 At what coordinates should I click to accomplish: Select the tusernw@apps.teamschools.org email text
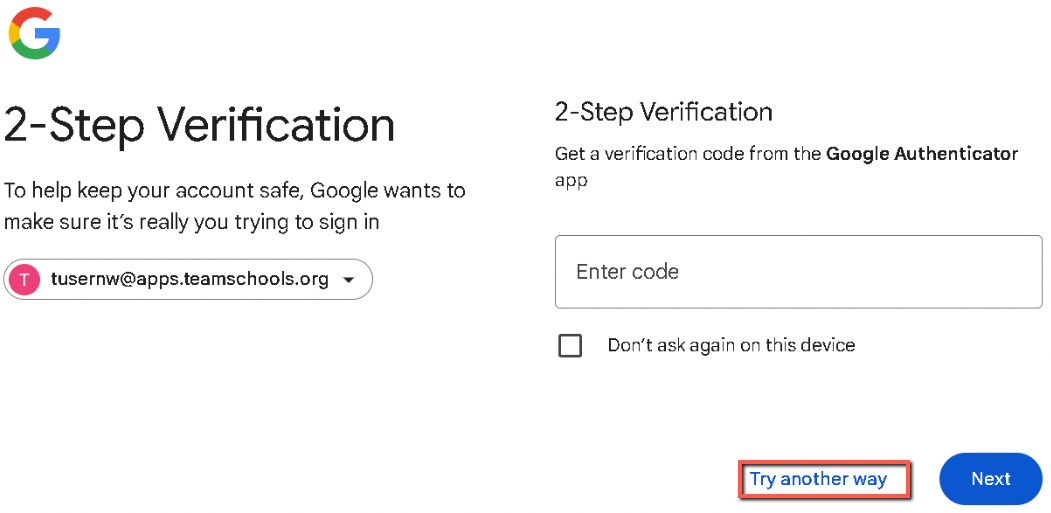[190, 280]
